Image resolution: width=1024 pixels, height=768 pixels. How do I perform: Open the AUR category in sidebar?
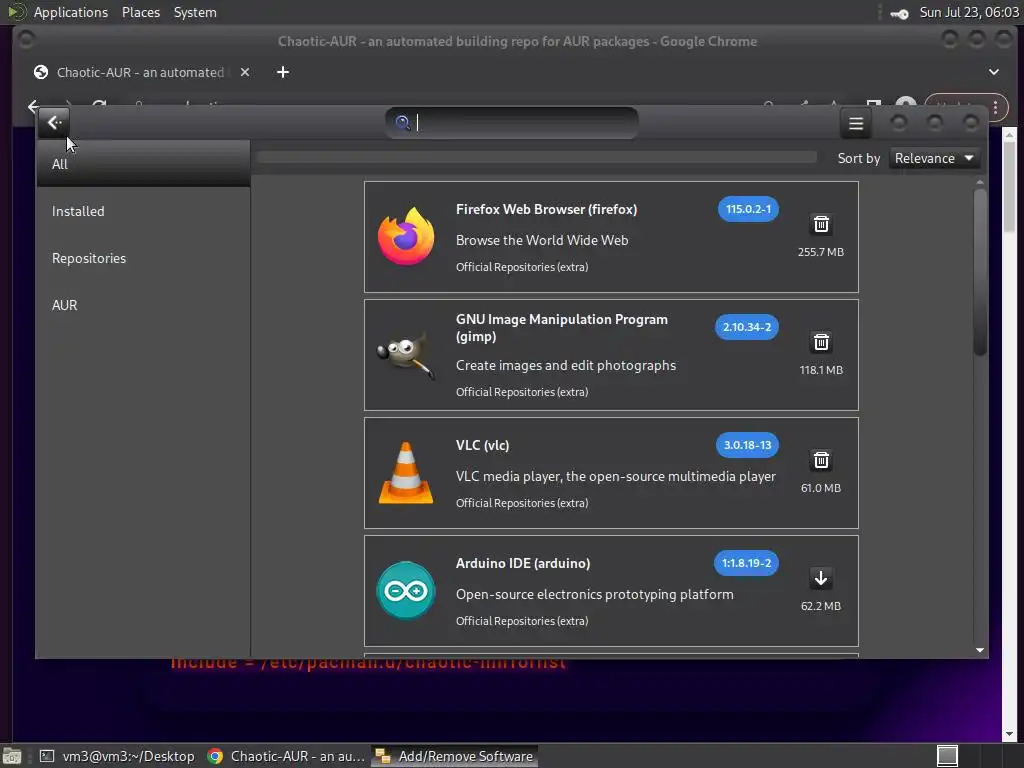143,305
